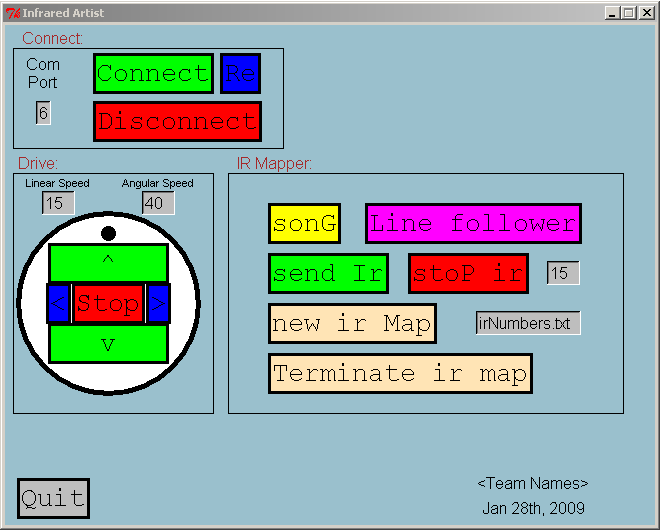Click the green Connect button
The height and width of the screenshot is (530, 660).
point(153,74)
